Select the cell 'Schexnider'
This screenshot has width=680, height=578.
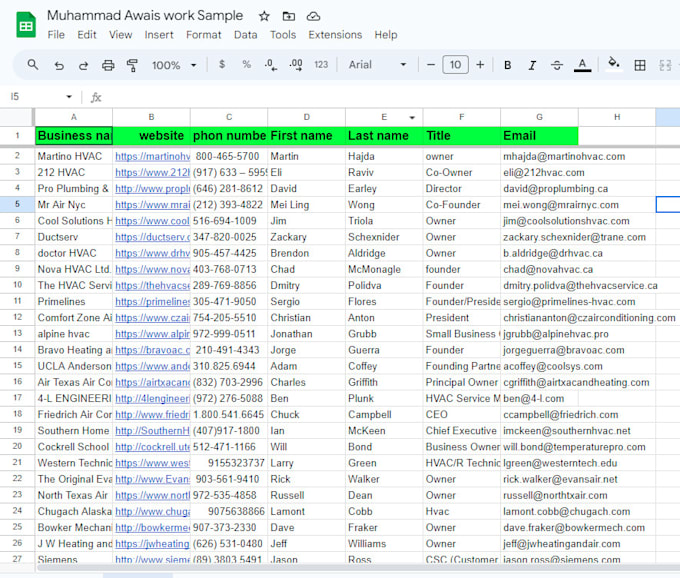(384, 237)
